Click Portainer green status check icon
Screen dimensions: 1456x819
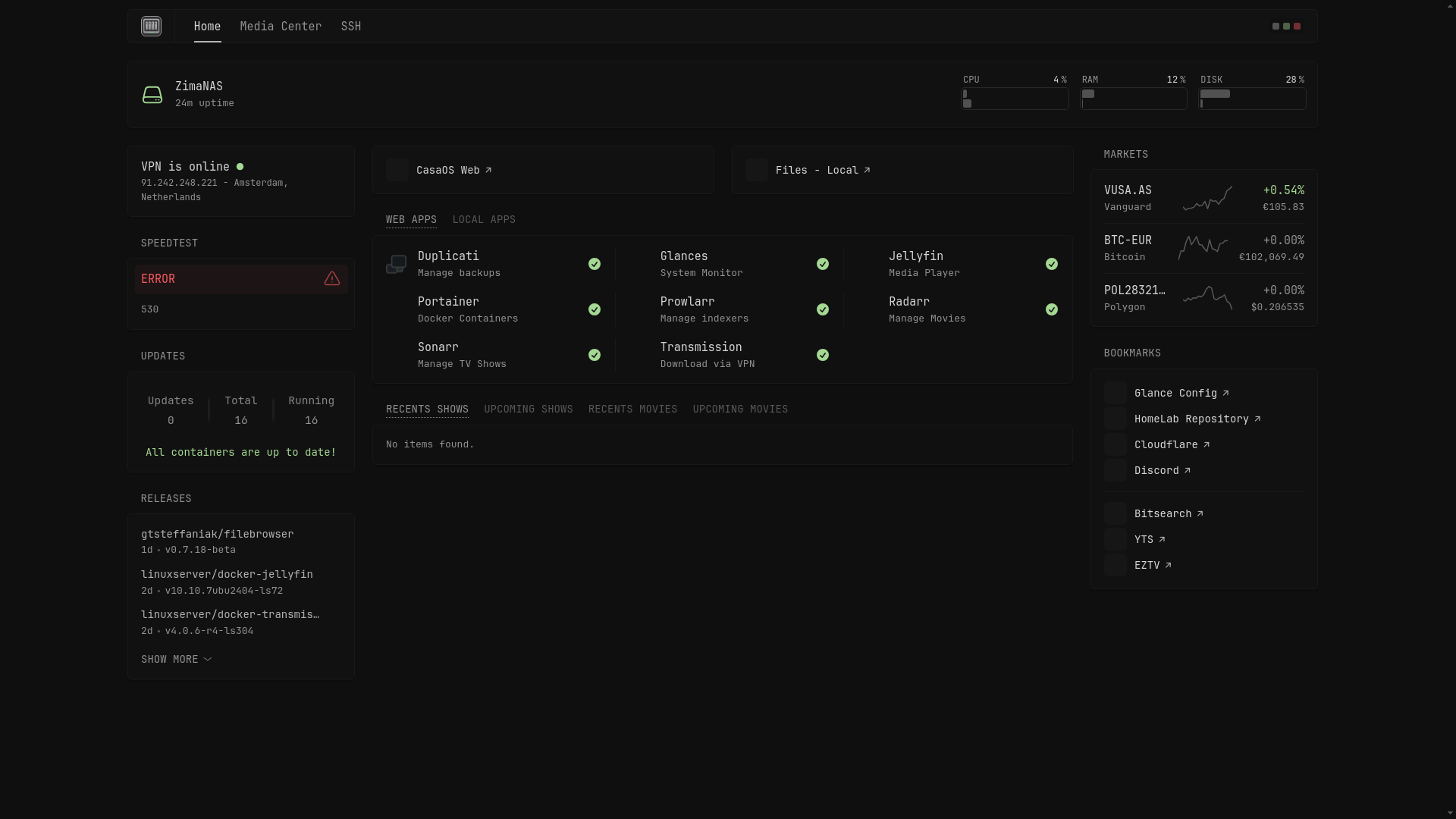pyautogui.click(x=595, y=309)
